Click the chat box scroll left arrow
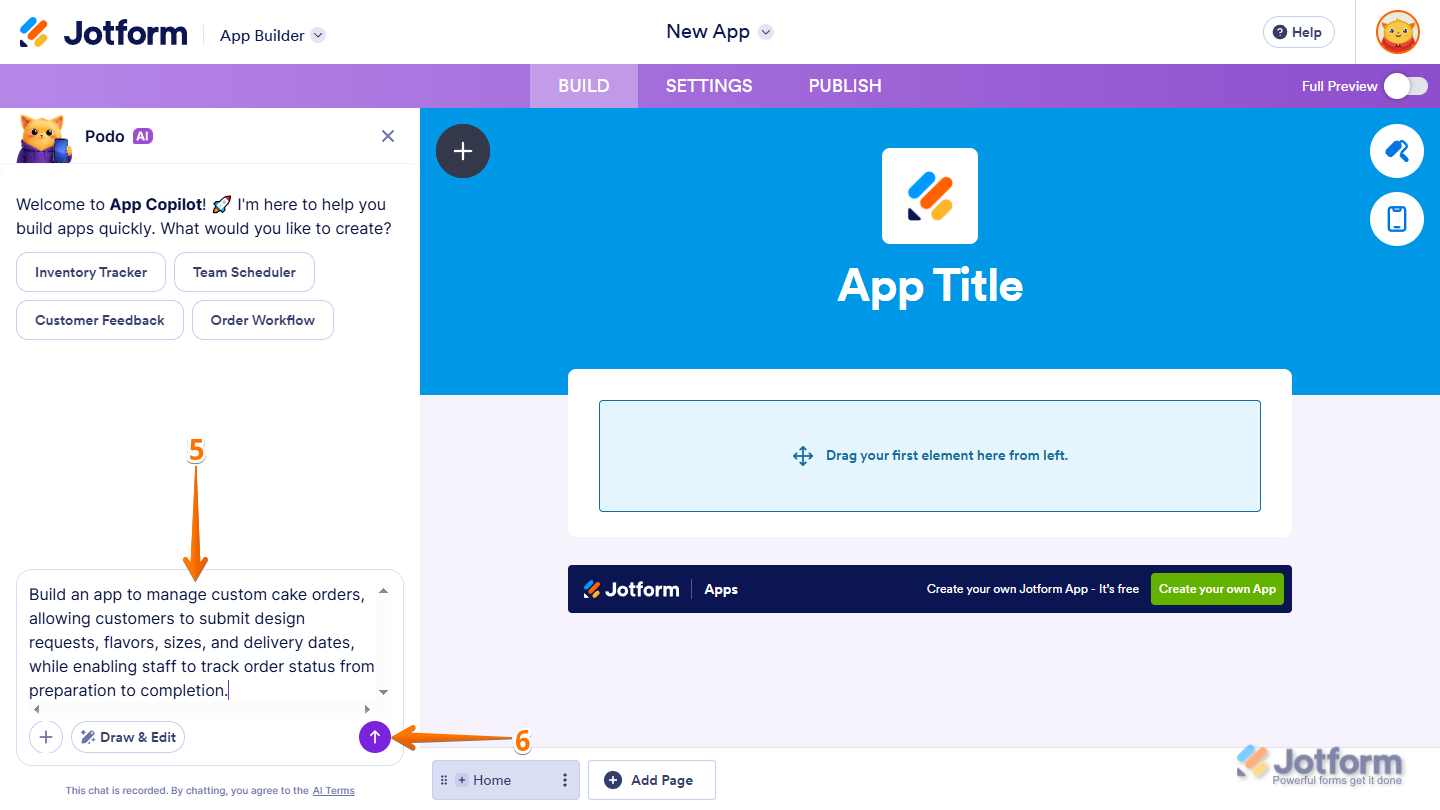1440x810 pixels. click(x=36, y=708)
